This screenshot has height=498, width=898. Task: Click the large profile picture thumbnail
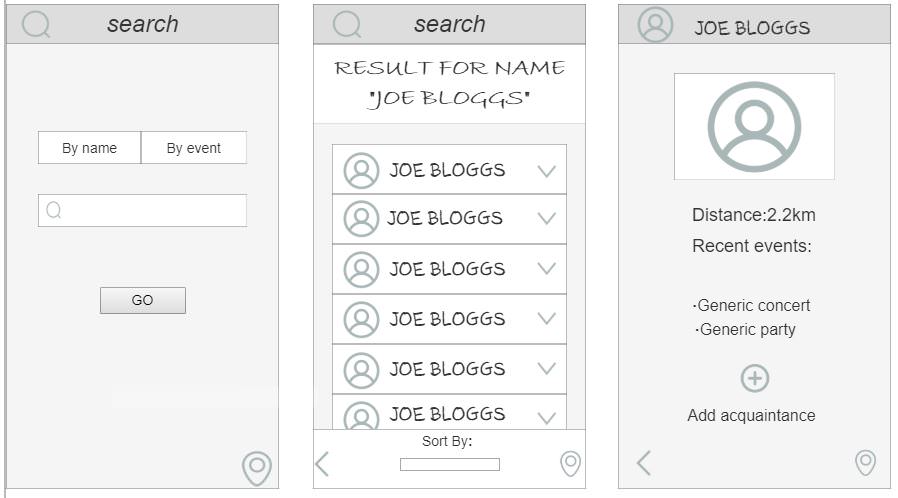[754, 127]
